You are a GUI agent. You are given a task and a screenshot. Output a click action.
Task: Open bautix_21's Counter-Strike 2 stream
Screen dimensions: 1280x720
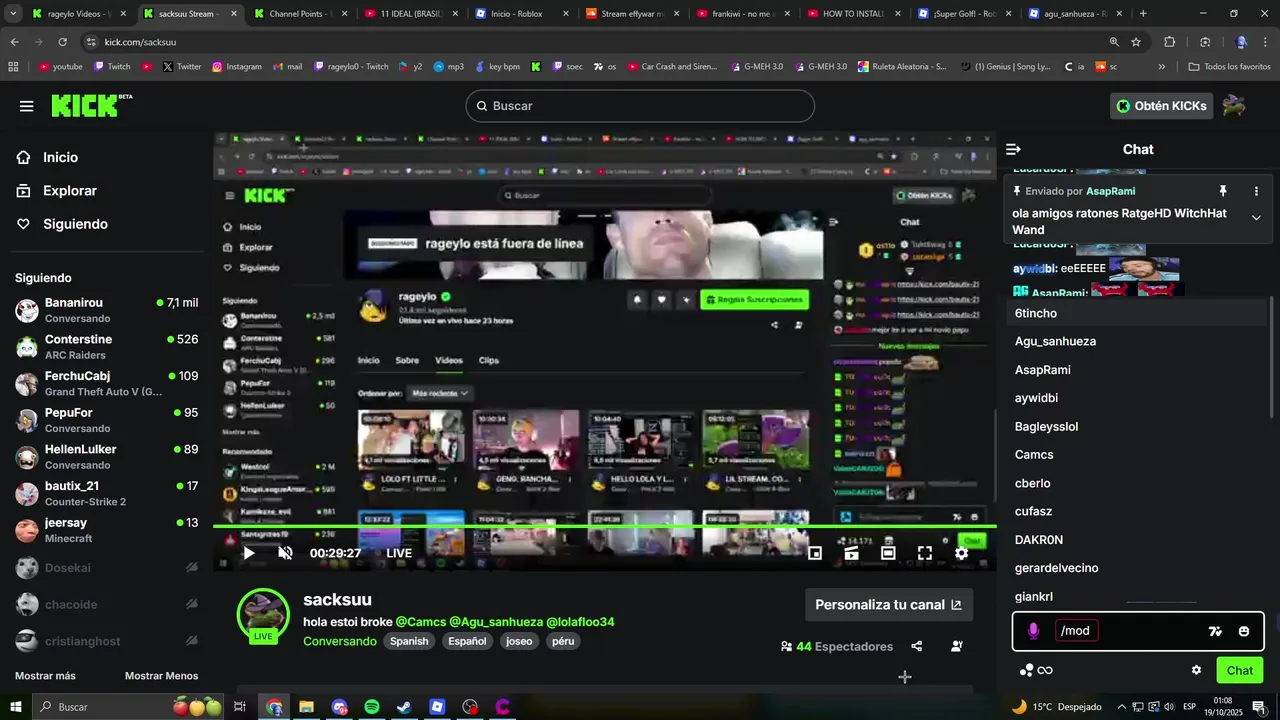coord(106,494)
